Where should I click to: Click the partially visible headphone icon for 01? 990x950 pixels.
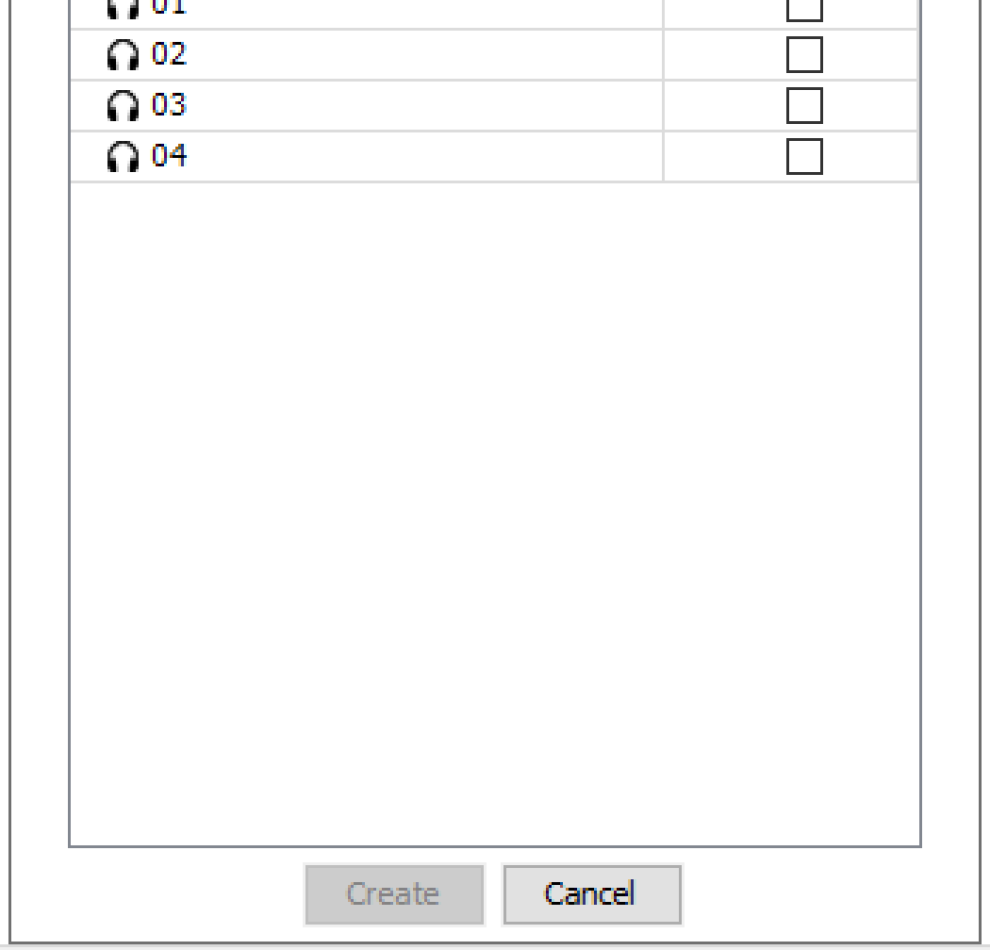point(122,9)
